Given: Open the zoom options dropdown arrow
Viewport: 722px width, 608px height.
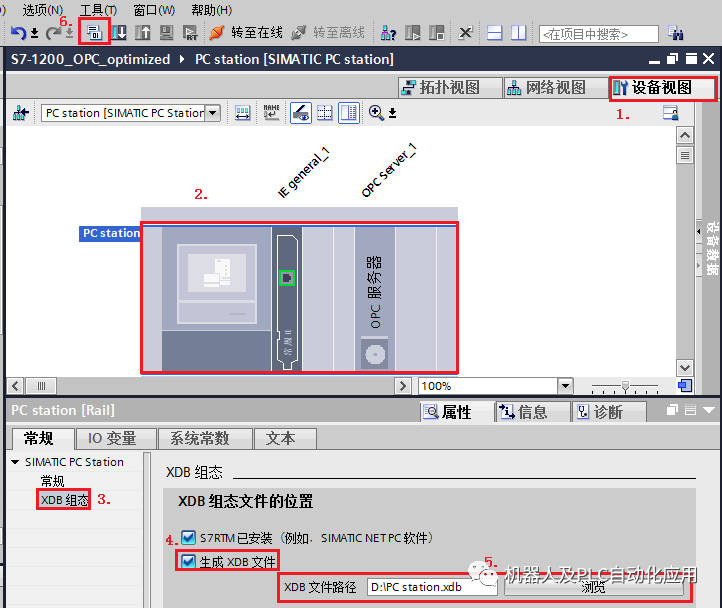Looking at the screenshot, I should pyautogui.click(x=392, y=113).
